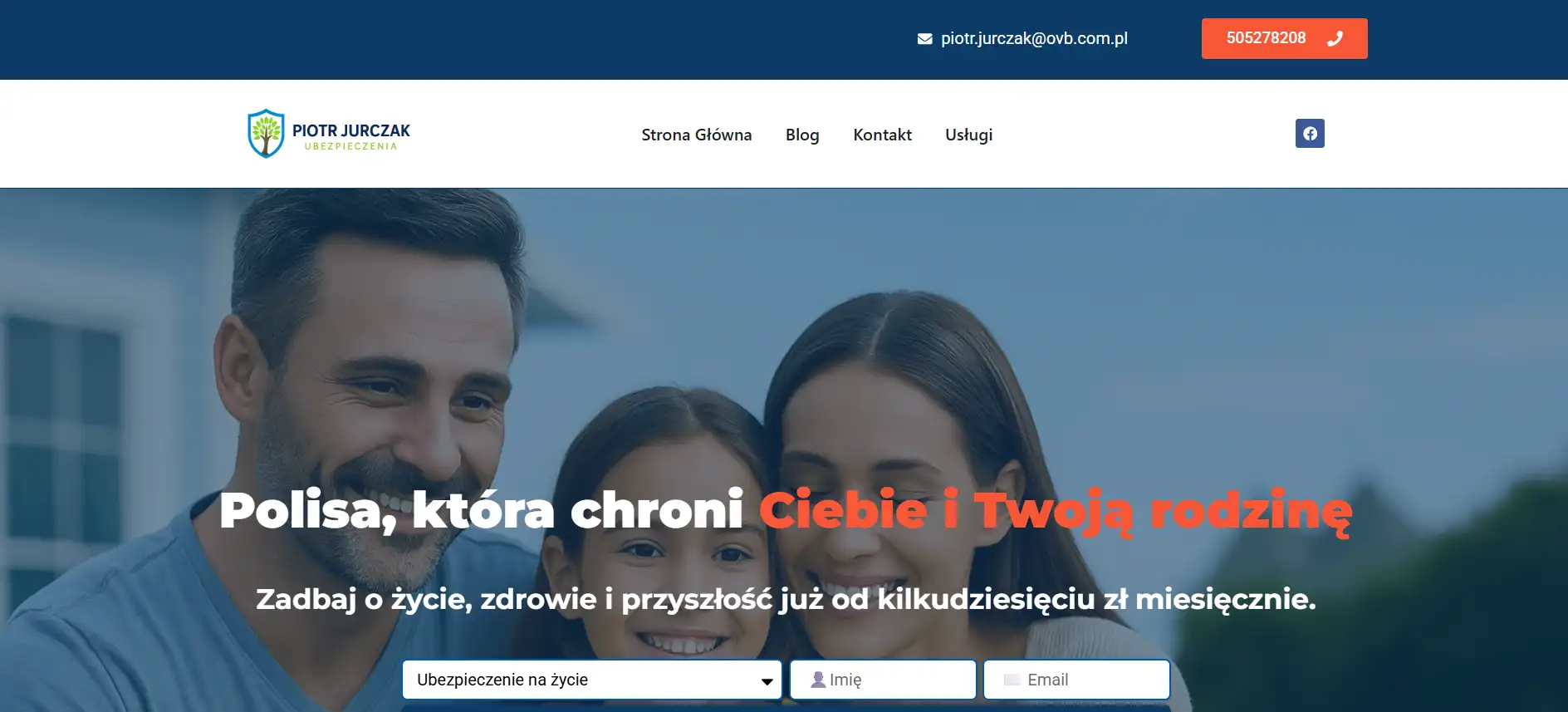This screenshot has height=712, width=1568.
Task: Call via the orange 505278208 button
Action: 1284,38
